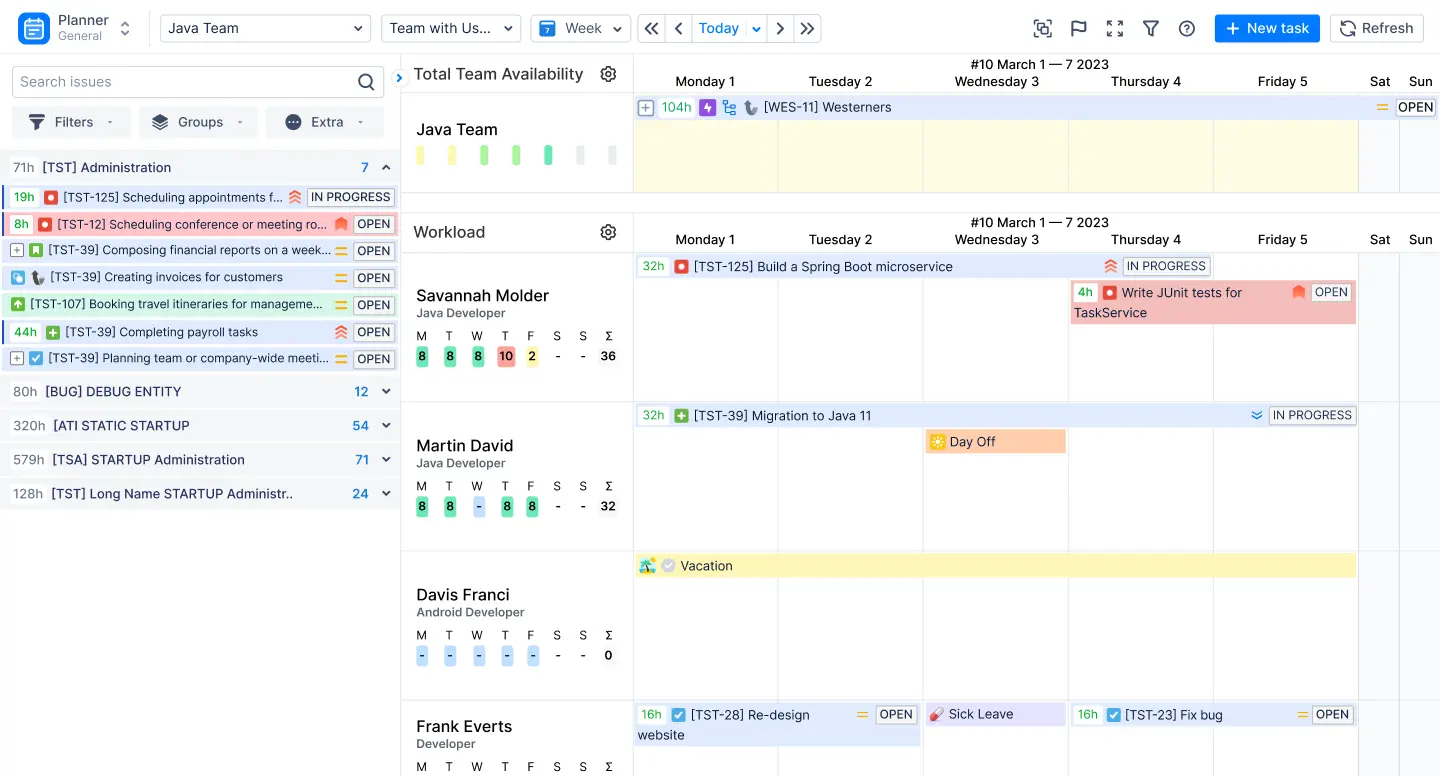
Task: Open the focus/scan view icon in top toolbar
Action: (x=1043, y=29)
